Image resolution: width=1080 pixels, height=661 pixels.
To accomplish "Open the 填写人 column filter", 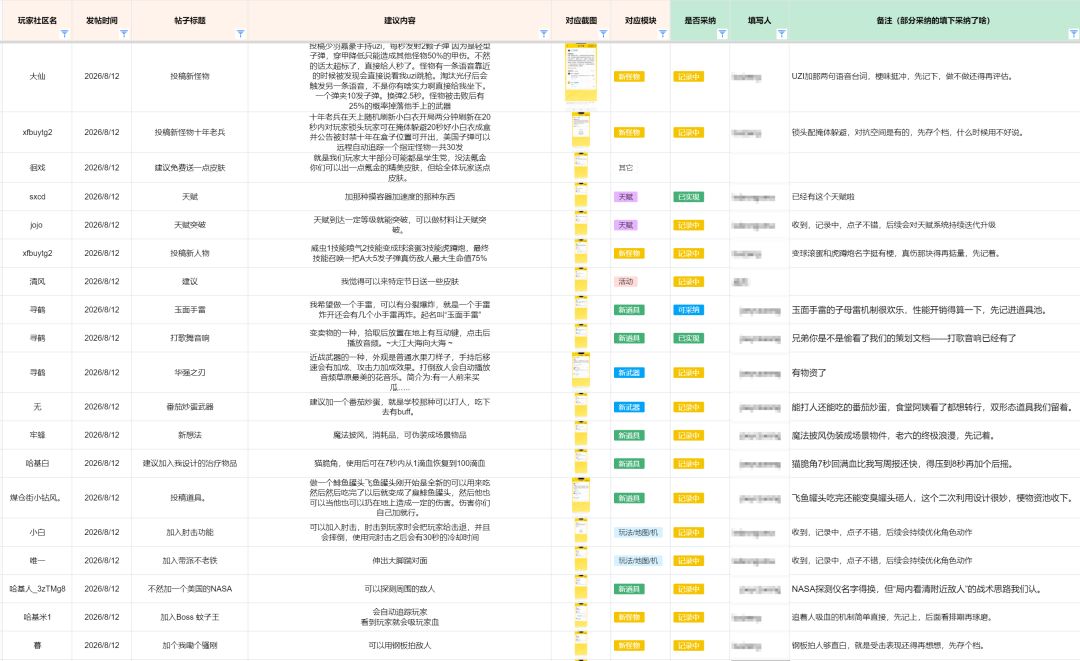I will pyautogui.click(x=781, y=34).
